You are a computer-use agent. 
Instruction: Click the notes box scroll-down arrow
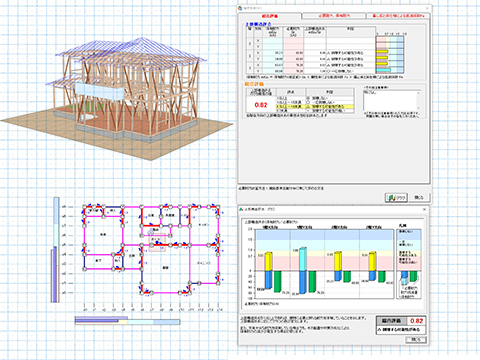coord(418,109)
